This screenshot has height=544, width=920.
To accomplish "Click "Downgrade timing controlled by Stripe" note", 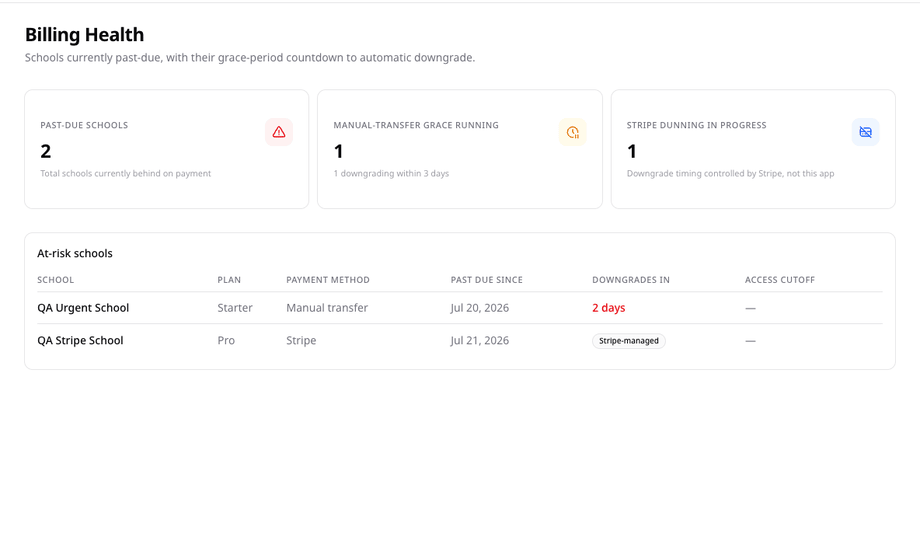I will [730, 174].
